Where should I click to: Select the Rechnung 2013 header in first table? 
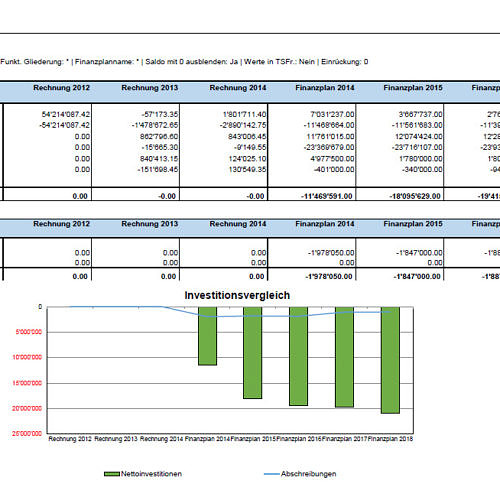tap(150, 88)
